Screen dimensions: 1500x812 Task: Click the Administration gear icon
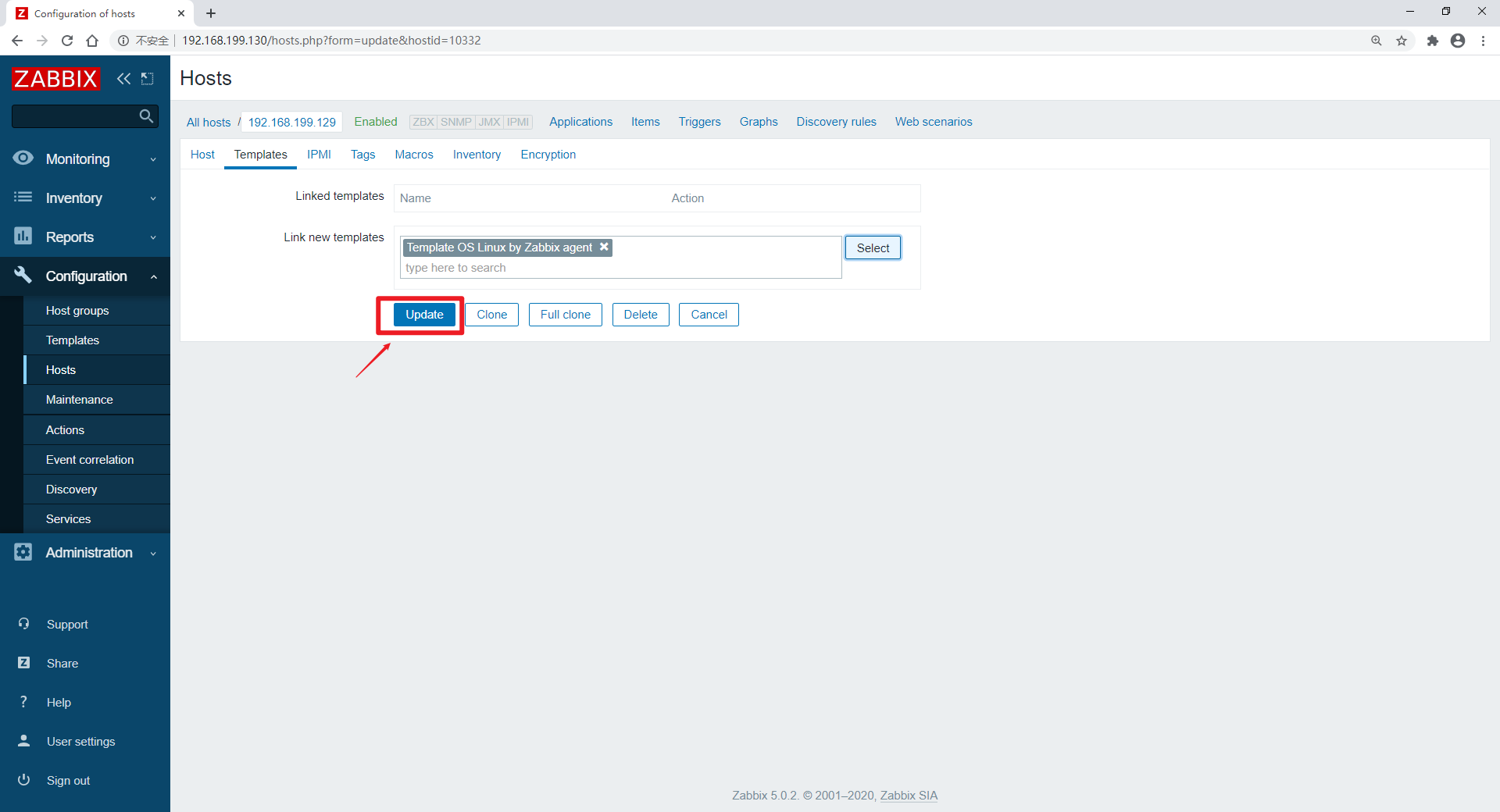[23, 552]
